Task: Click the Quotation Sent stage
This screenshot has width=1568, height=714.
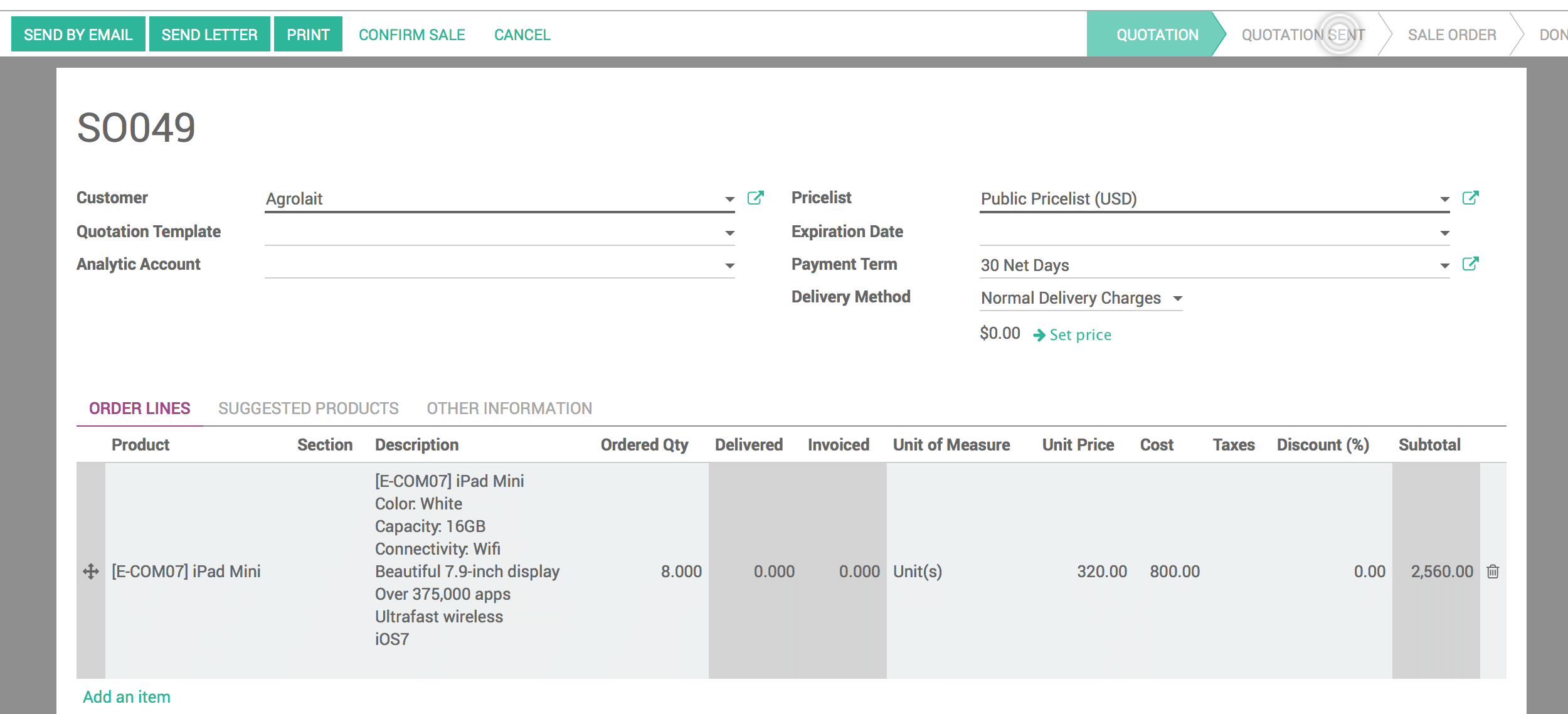Action: [x=1303, y=34]
